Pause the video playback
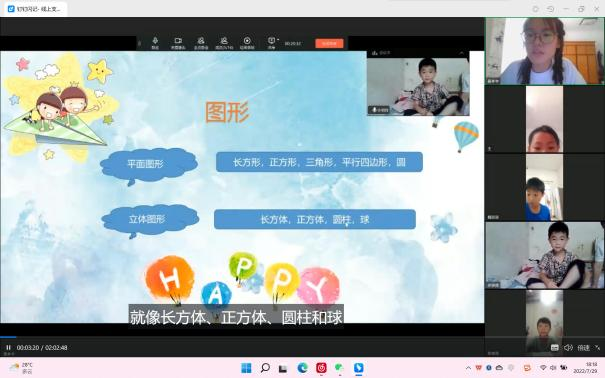 tap(8, 348)
